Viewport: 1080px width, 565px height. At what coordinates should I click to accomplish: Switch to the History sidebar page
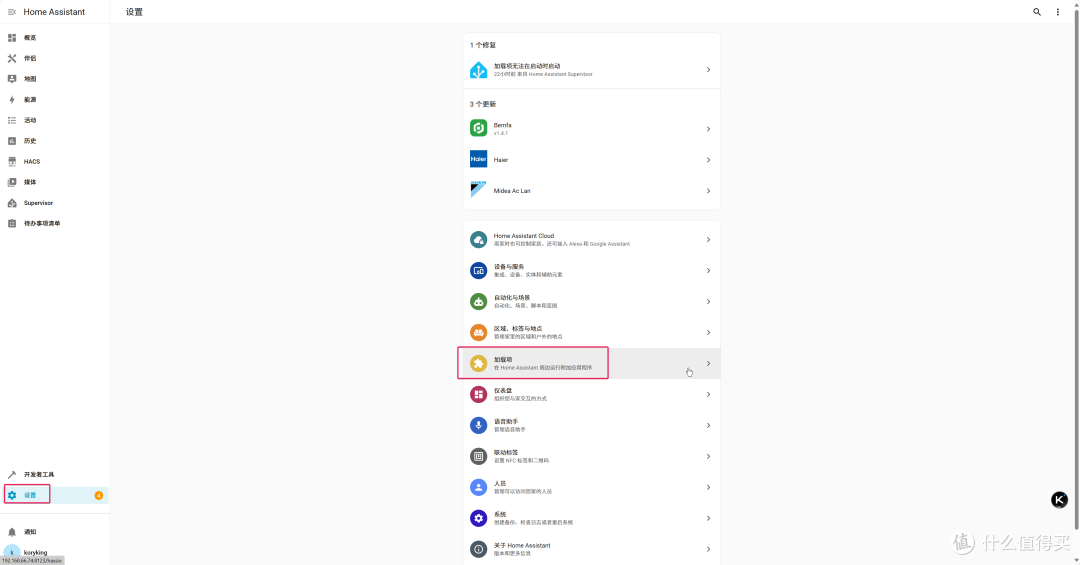click(30, 141)
